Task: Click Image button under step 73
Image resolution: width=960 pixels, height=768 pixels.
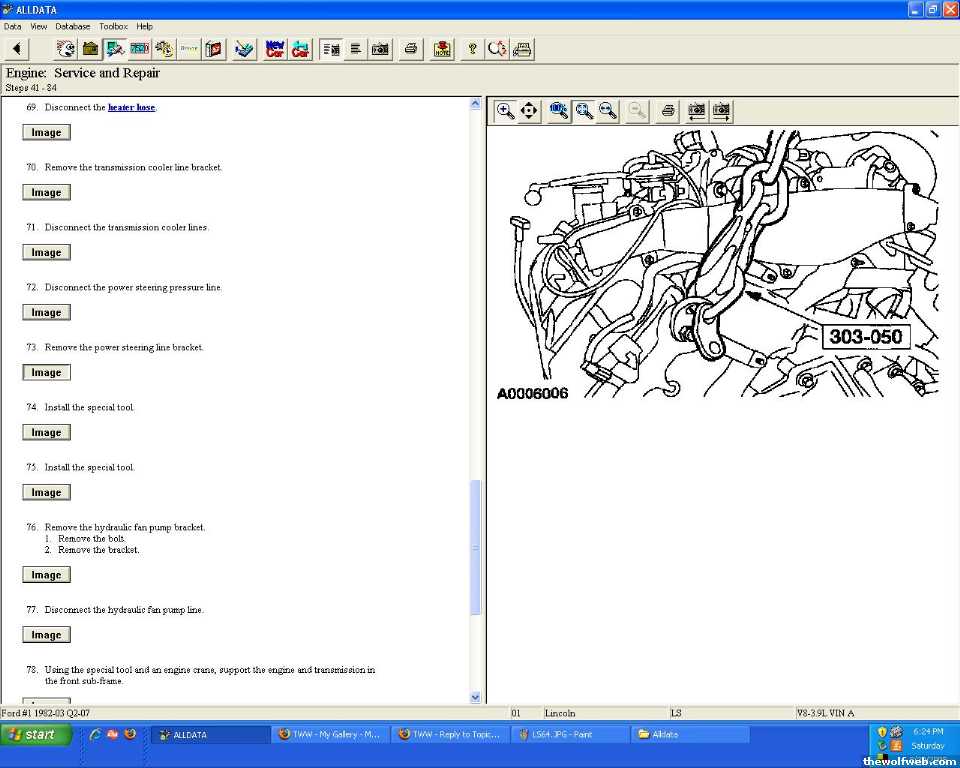Action: coord(46,372)
